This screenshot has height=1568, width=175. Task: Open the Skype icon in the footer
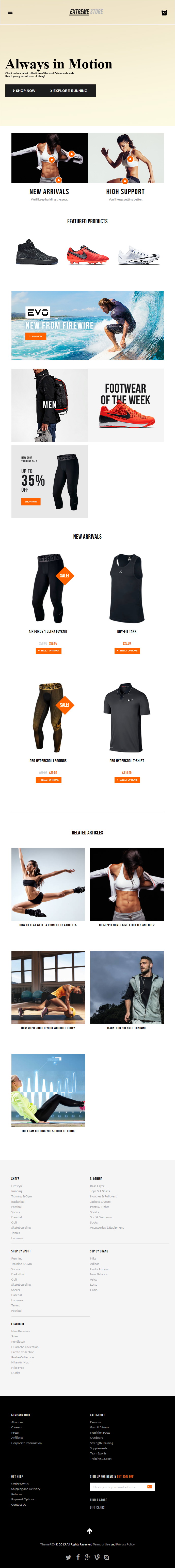coord(106,1557)
